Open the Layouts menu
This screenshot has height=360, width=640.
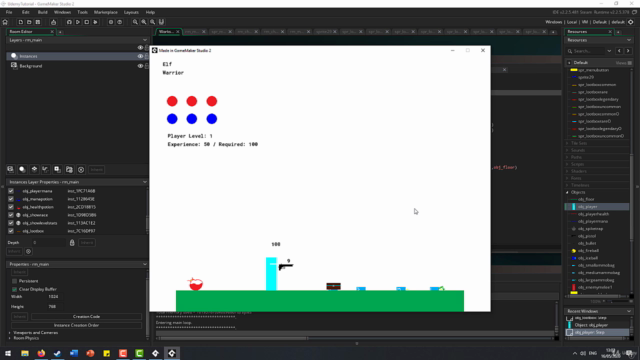point(131,12)
